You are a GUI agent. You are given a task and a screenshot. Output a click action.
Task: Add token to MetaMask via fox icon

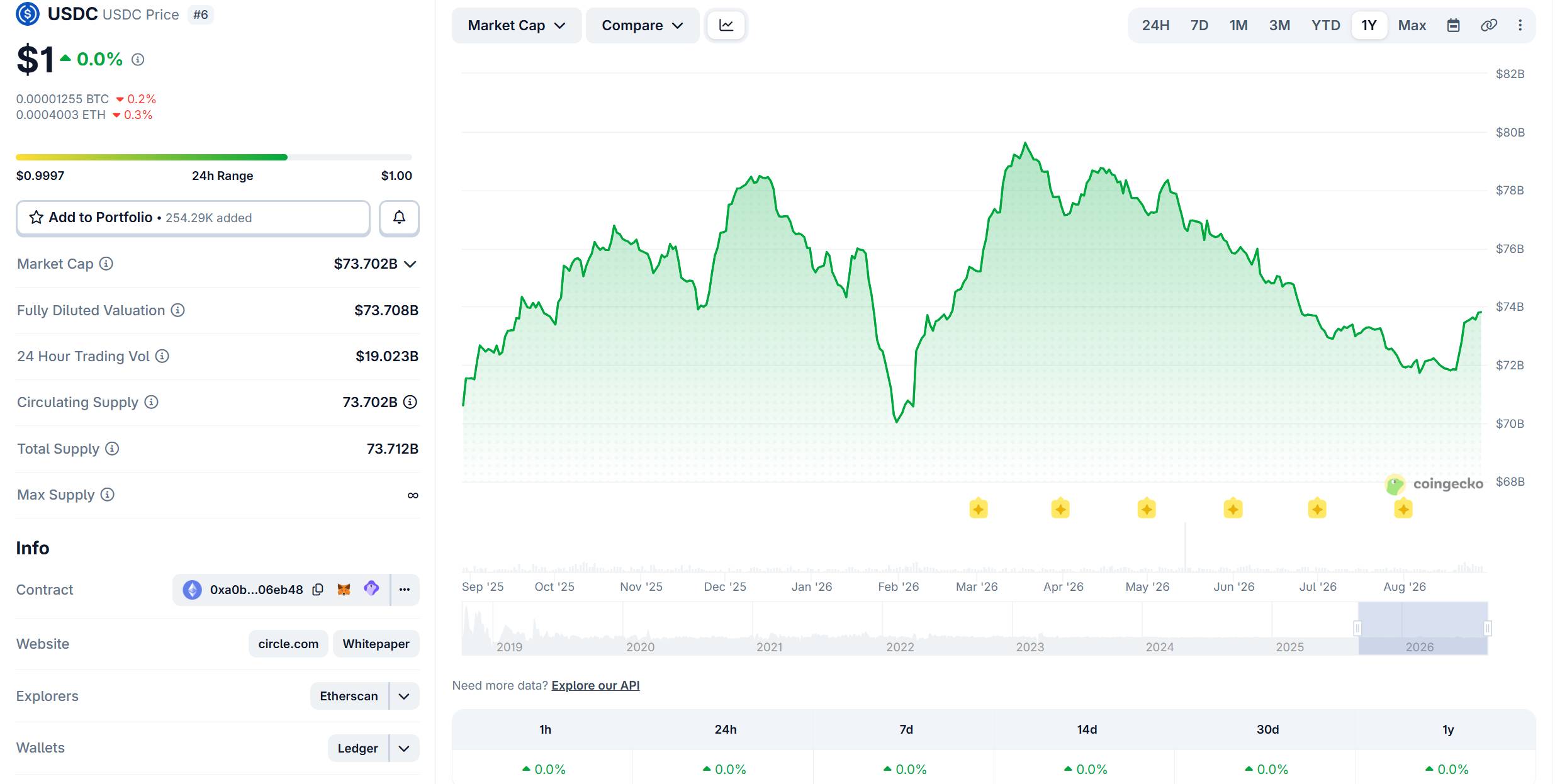point(344,590)
